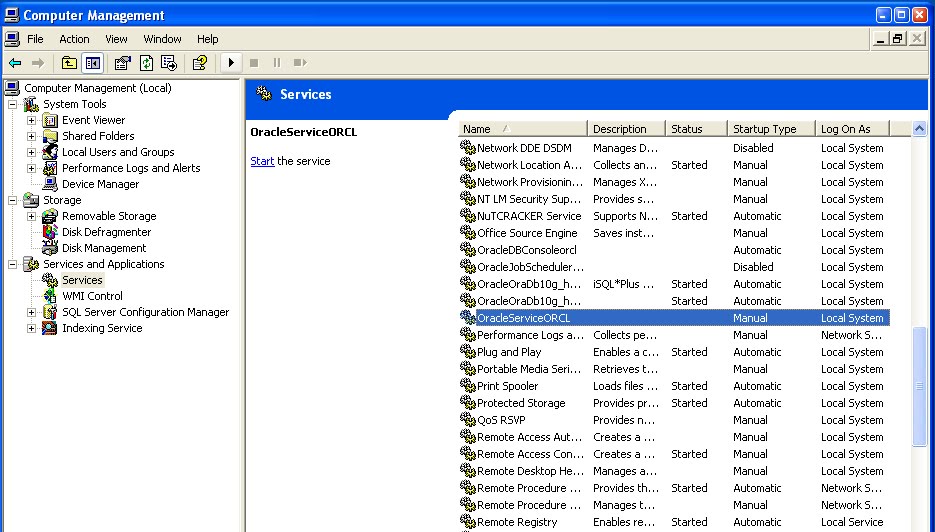
Task: Expand the Shared Folders node
Action: pyautogui.click(x=32, y=137)
